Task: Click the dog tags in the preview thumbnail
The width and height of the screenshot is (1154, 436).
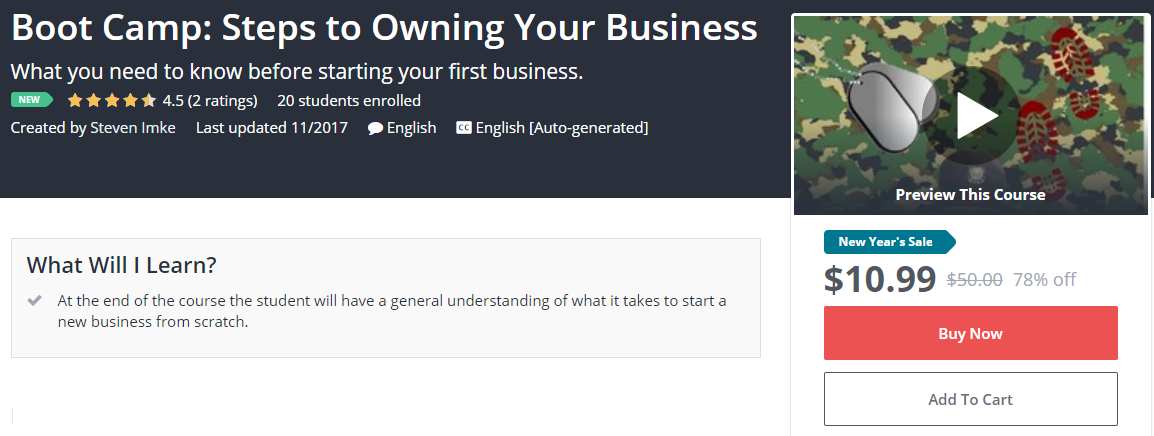Action: click(885, 110)
